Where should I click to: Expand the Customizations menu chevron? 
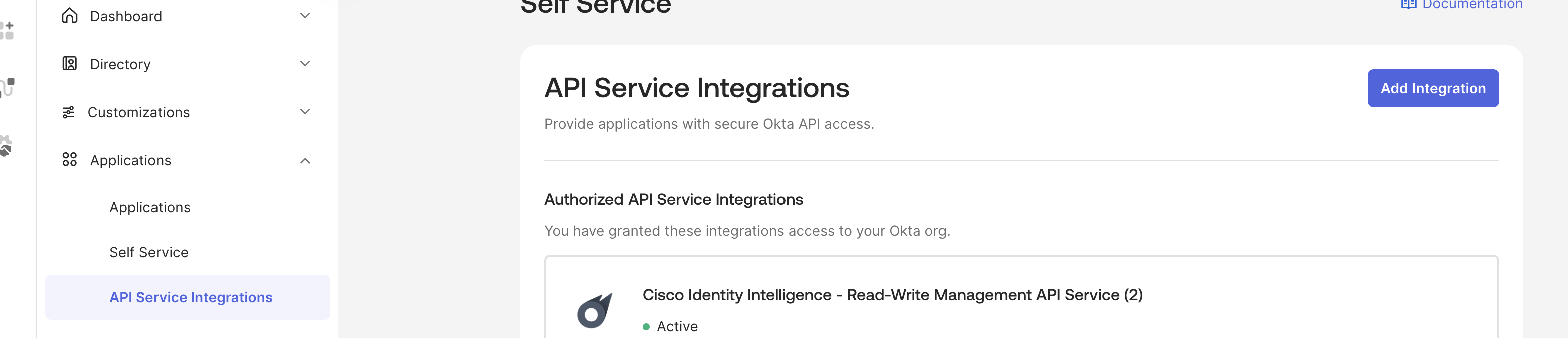305,111
